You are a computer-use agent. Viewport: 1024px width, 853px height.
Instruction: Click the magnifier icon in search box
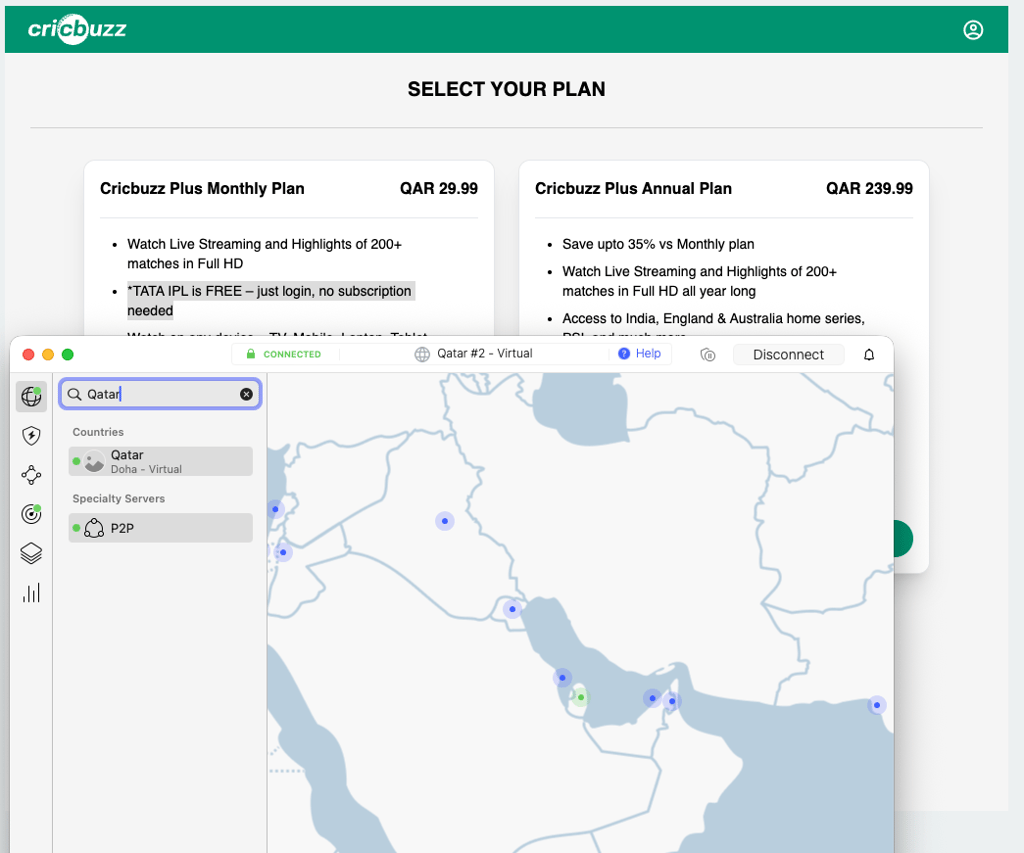coord(74,394)
